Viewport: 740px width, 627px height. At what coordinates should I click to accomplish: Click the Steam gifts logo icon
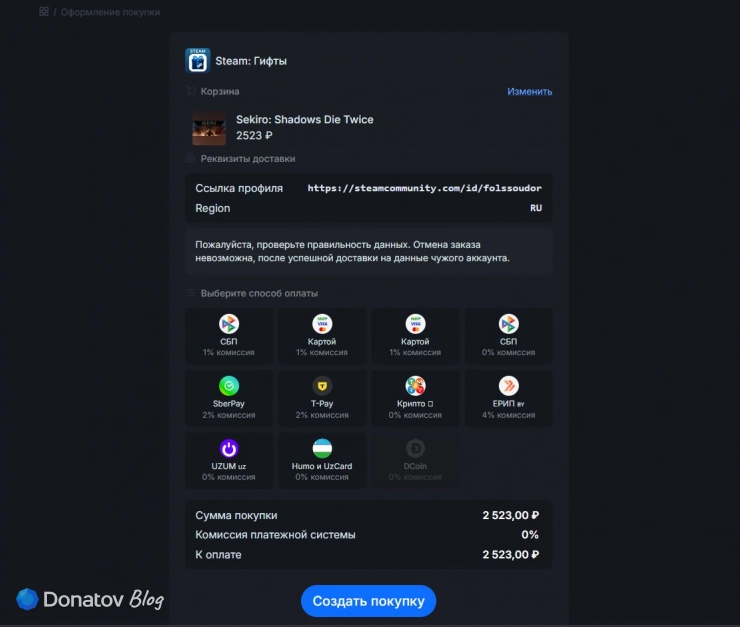pyautogui.click(x=198, y=60)
